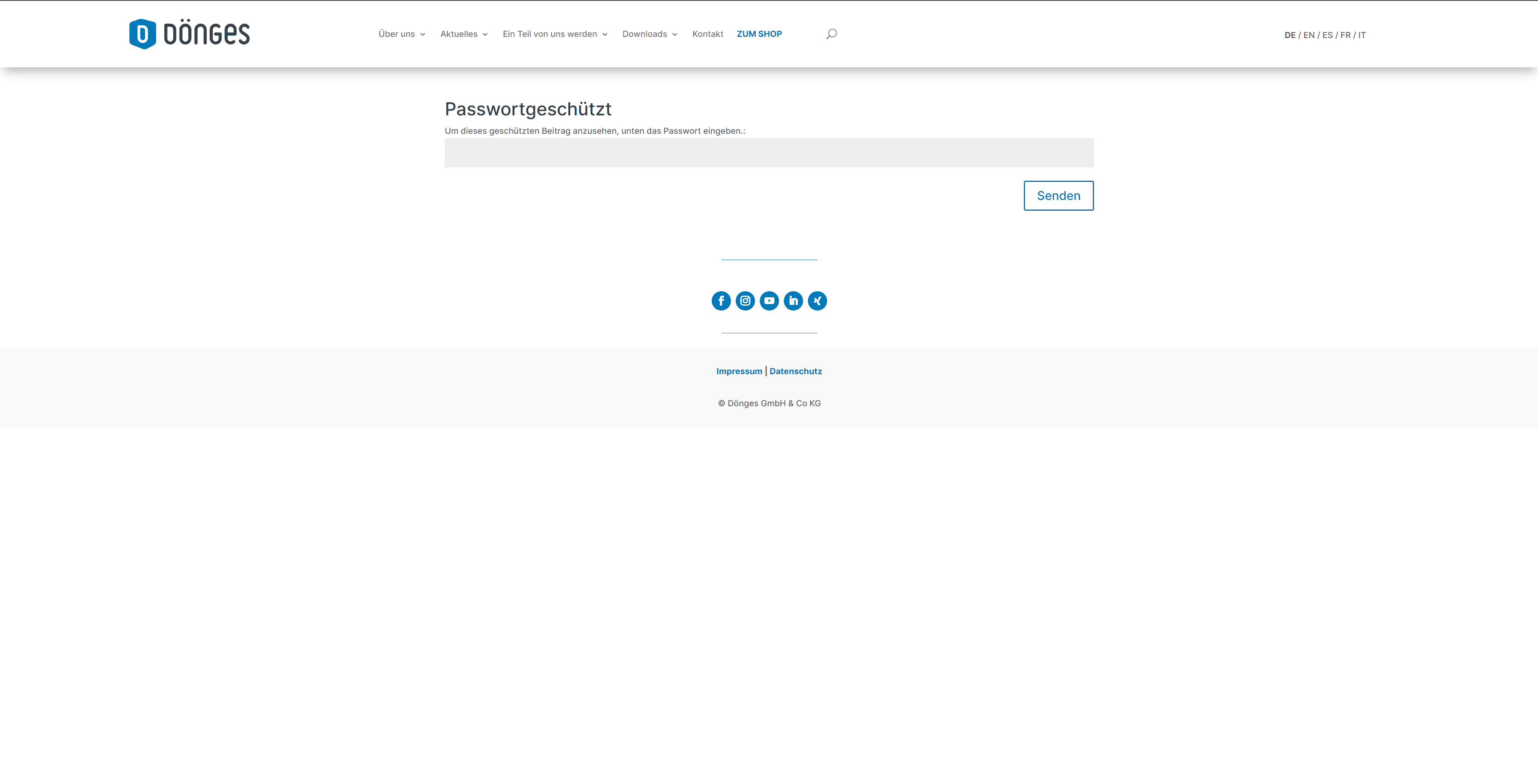1538x784 pixels.
Task: Switch language to FR
Action: [x=1345, y=35]
